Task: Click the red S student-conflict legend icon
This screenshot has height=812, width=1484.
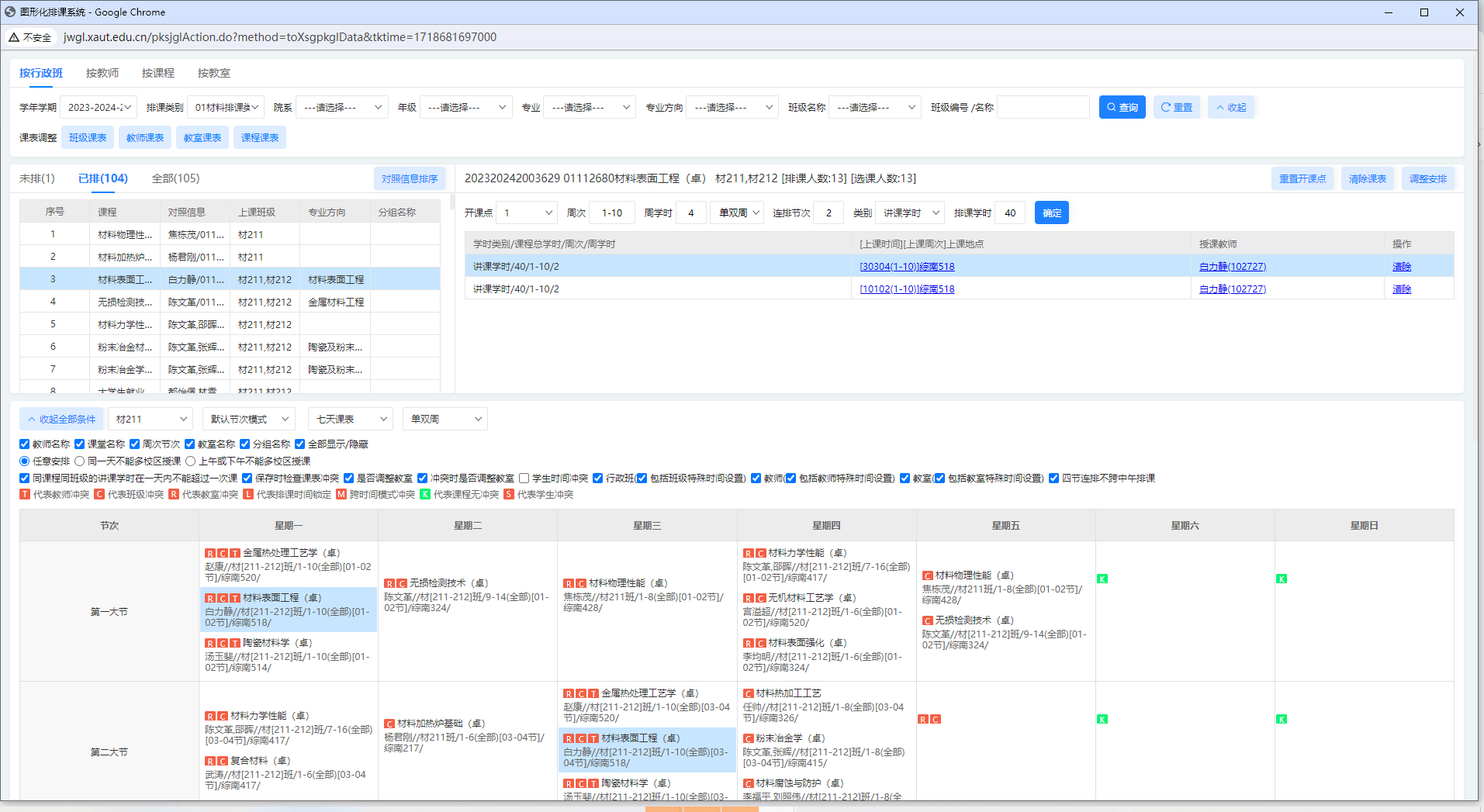Action: tap(509, 495)
